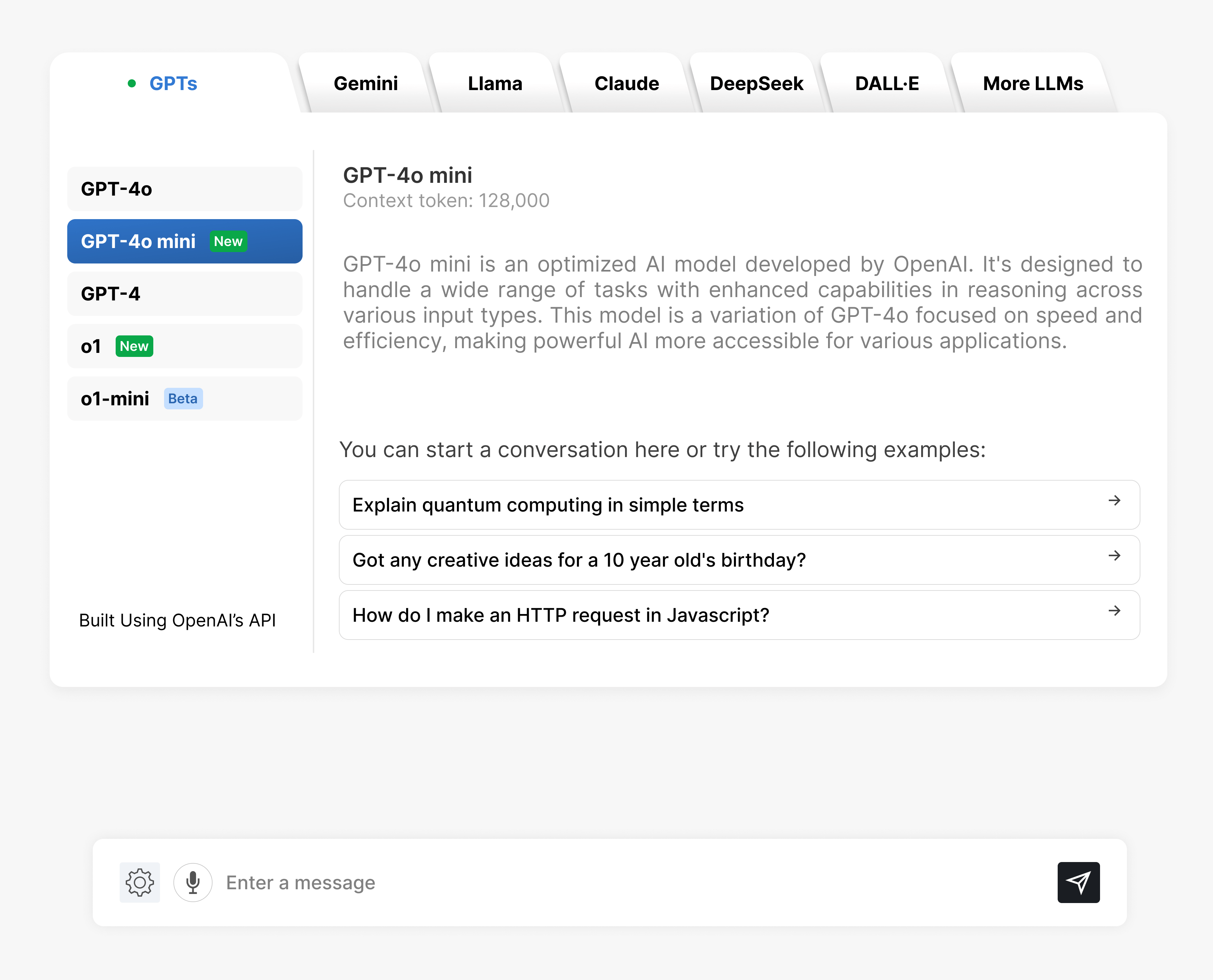Click arrow icon beside quantum computing example
Screen dimensions: 1213x980
1113,501
